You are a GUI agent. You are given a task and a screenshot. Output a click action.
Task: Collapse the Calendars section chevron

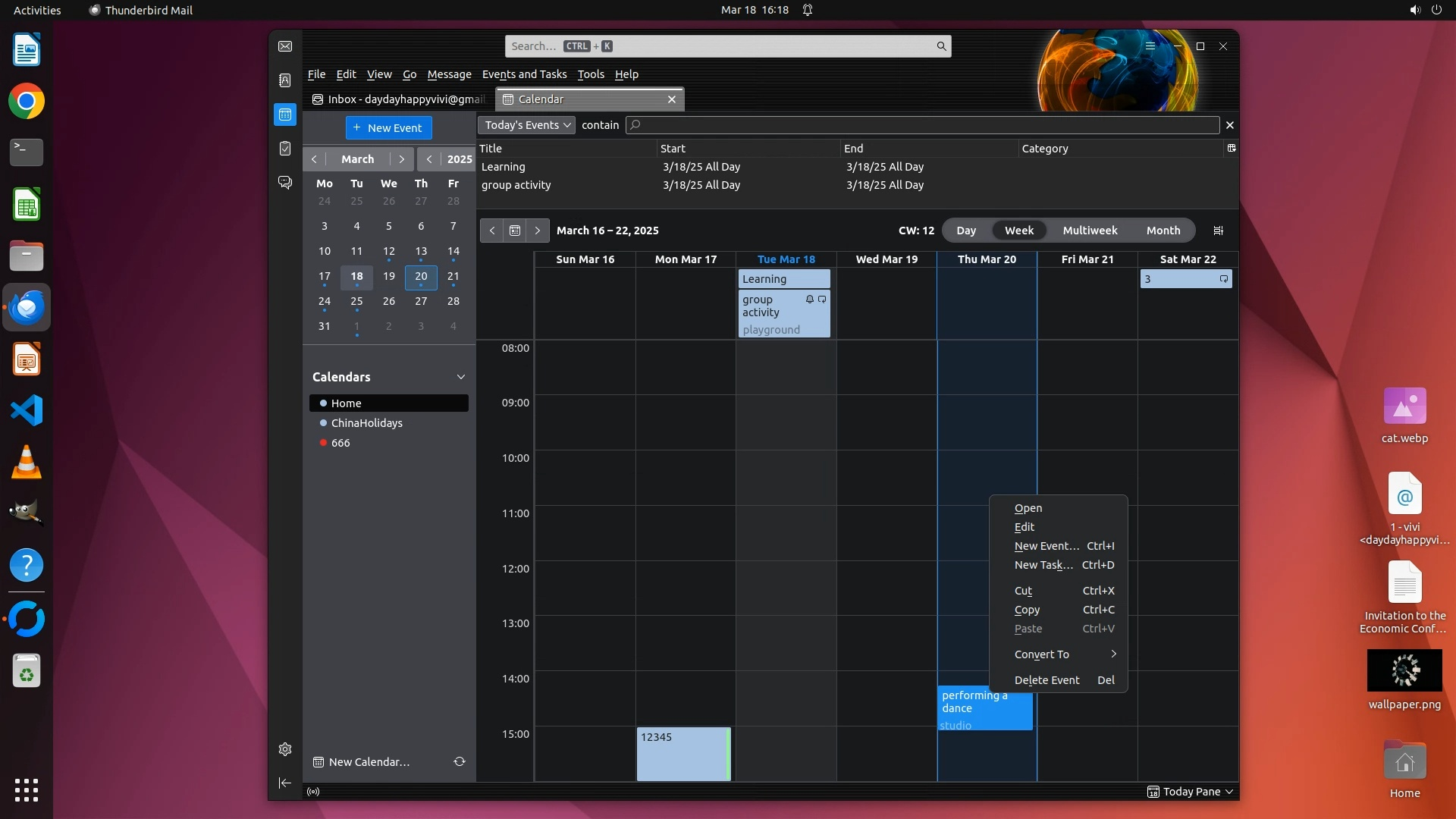click(x=460, y=377)
